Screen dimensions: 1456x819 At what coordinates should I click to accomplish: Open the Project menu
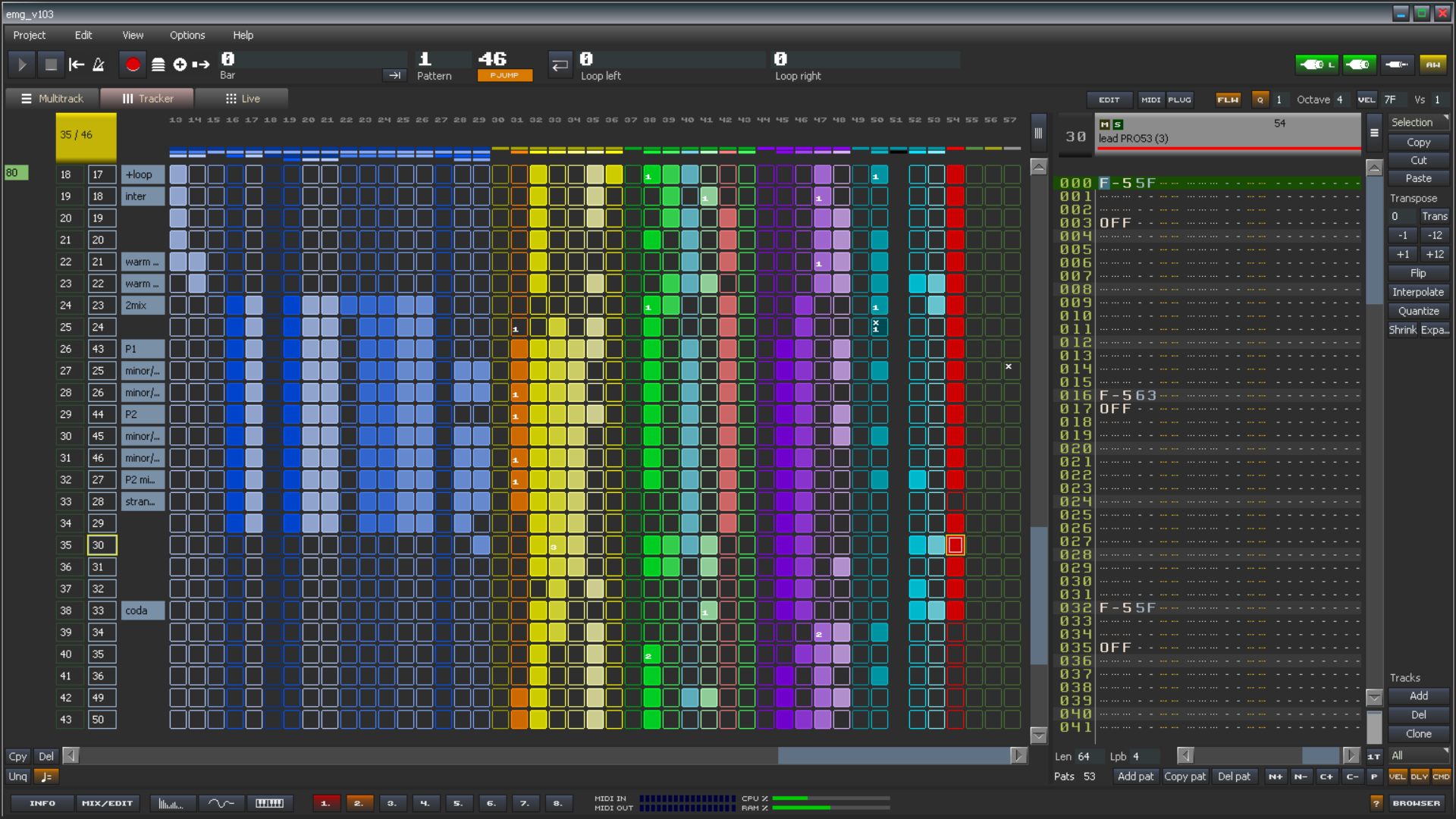click(30, 35)
